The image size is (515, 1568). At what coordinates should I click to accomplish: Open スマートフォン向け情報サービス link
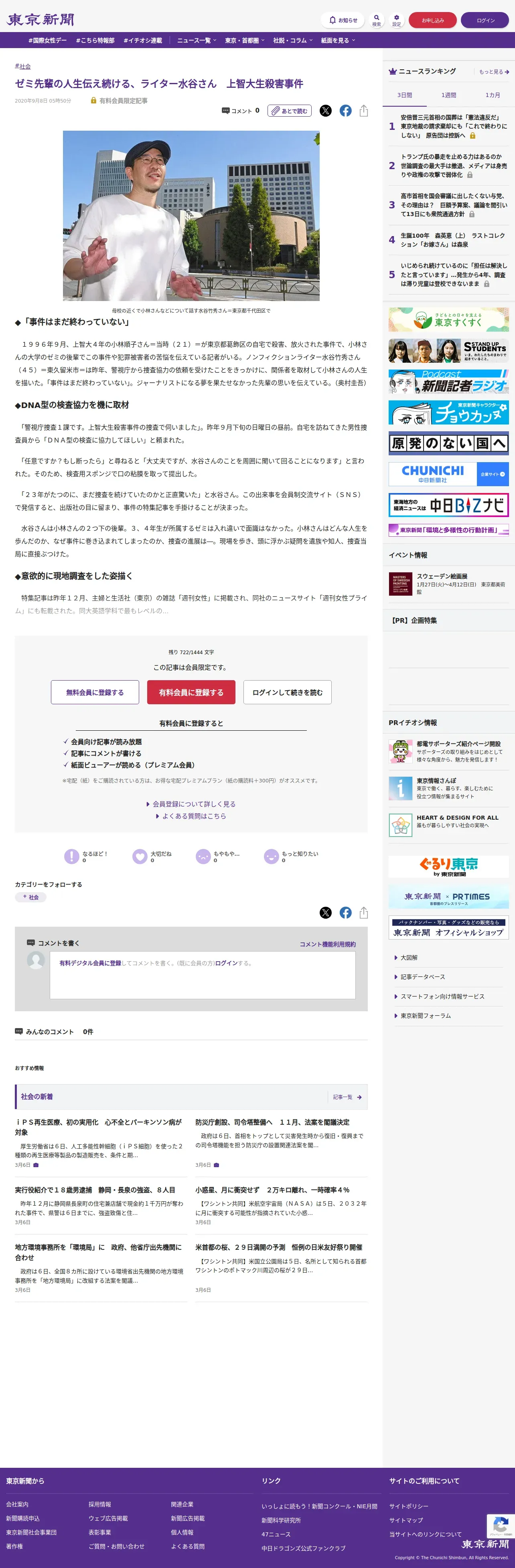click(442, 996)
